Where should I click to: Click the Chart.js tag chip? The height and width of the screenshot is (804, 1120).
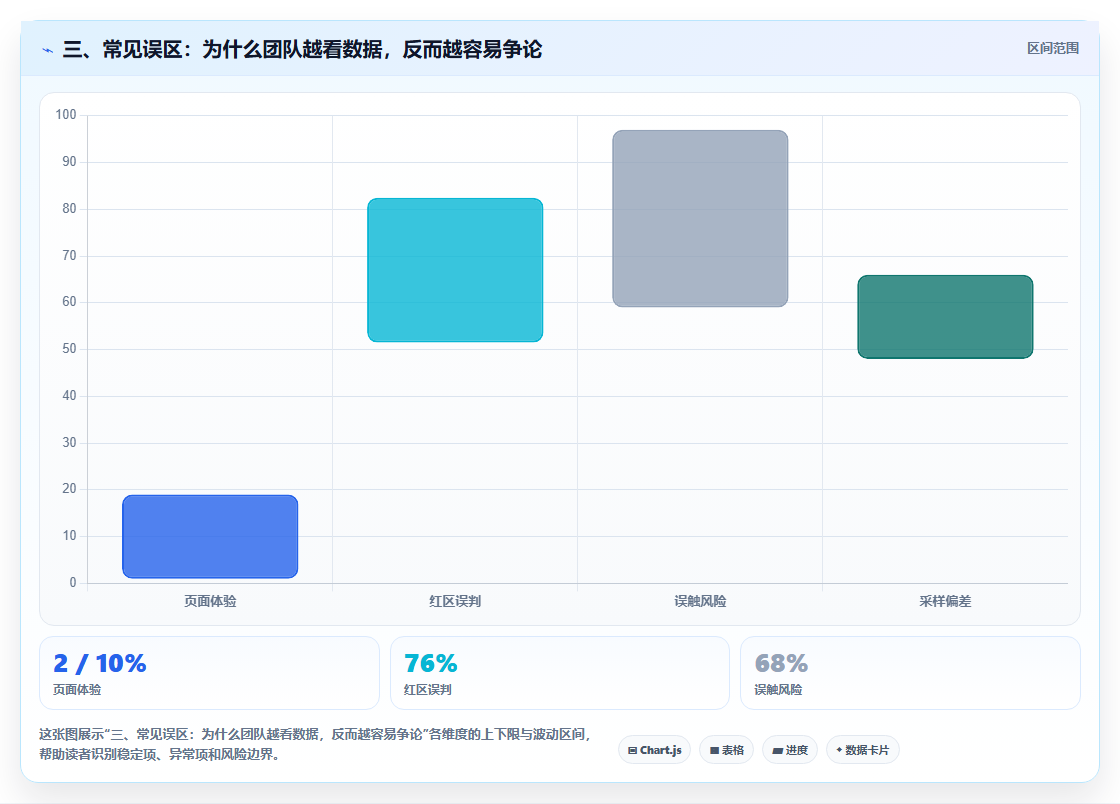pyautogui.click(x=654, y=750)
